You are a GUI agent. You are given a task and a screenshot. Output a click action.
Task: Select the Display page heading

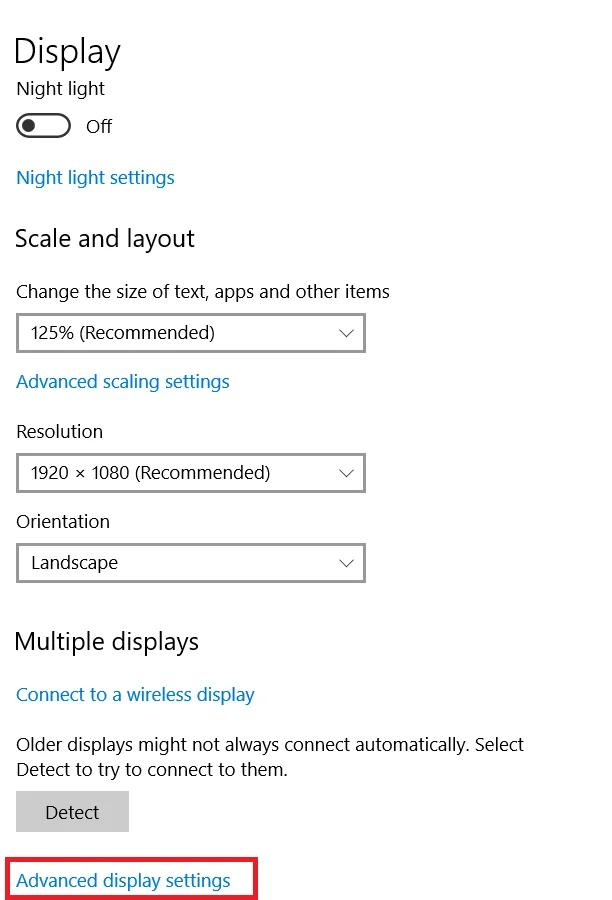coord(67,51)
